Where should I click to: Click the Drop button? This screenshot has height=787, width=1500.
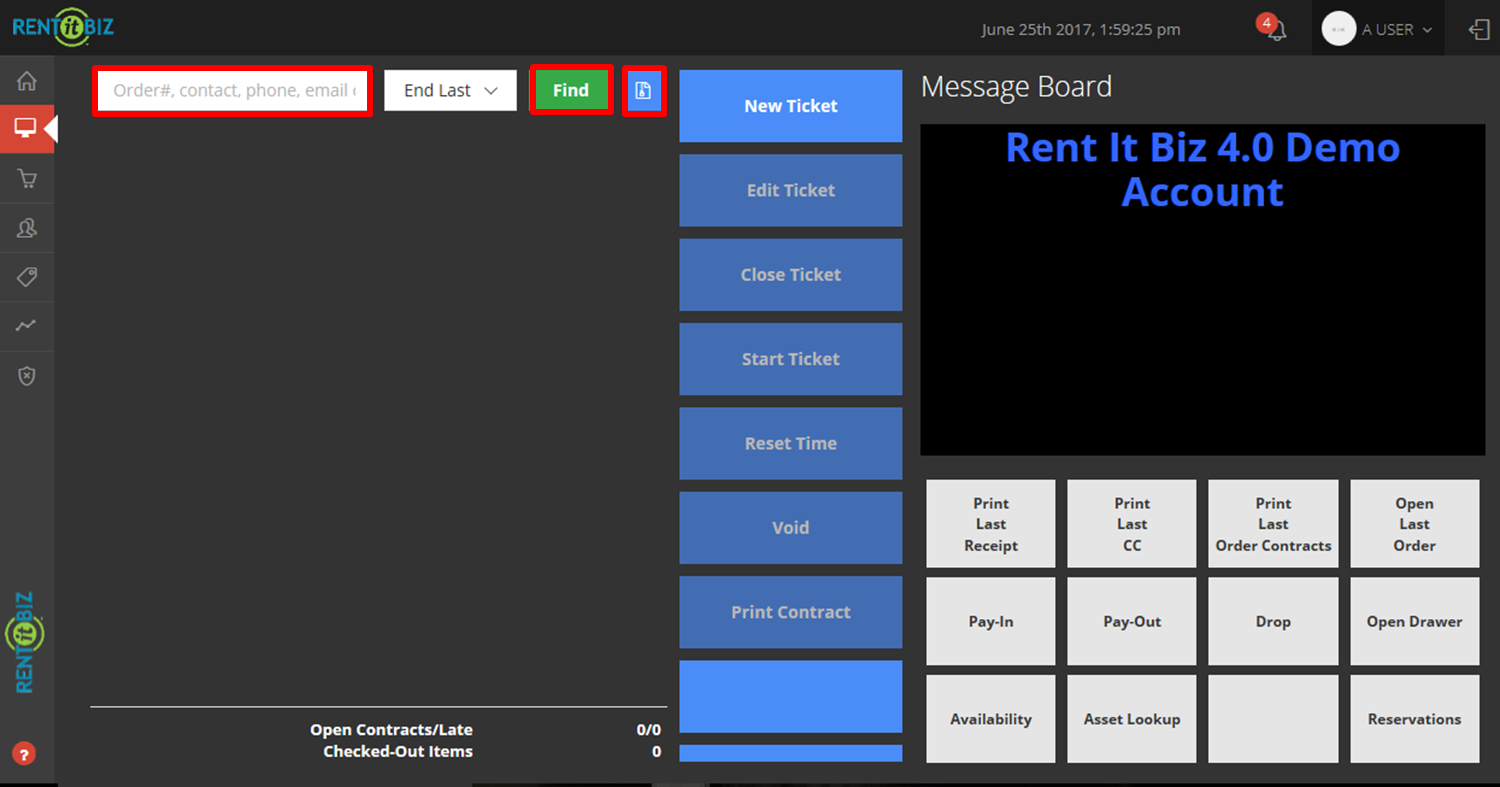1273,621
